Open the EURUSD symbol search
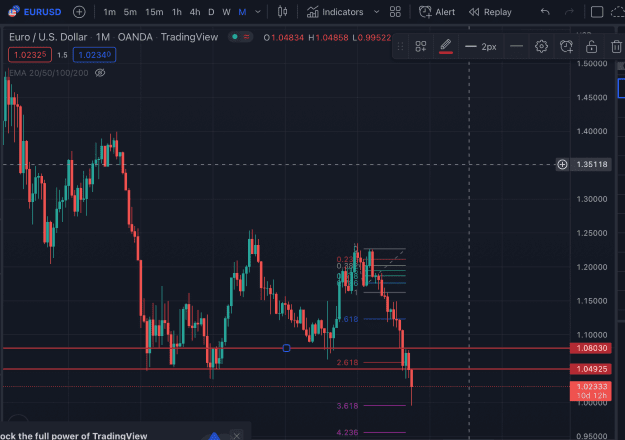The height and width of the screenshot is (440, 625). click(x=35, y=12)
